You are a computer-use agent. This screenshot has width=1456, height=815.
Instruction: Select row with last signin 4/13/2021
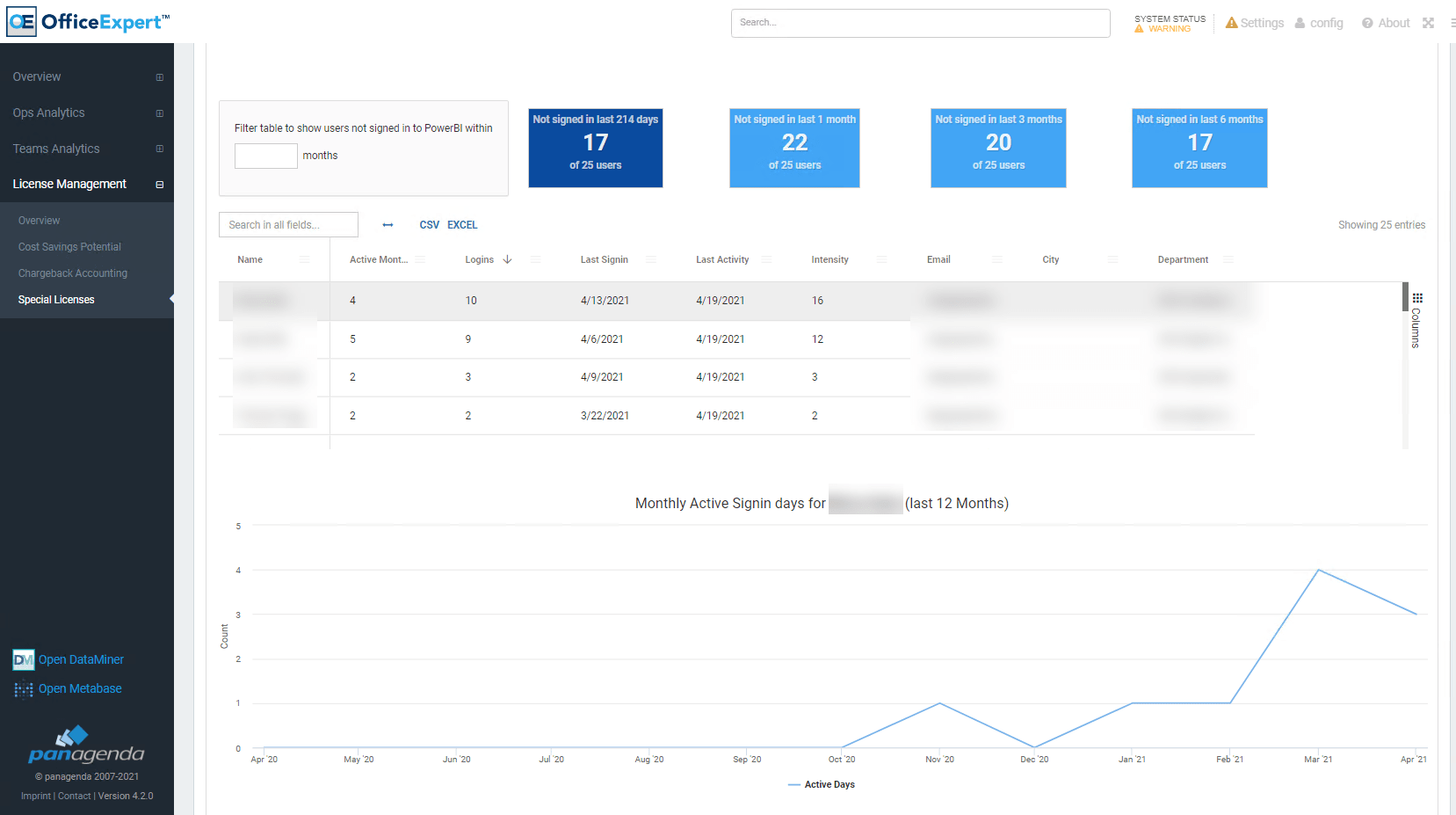pyautogui.click(x=736, y=301)
